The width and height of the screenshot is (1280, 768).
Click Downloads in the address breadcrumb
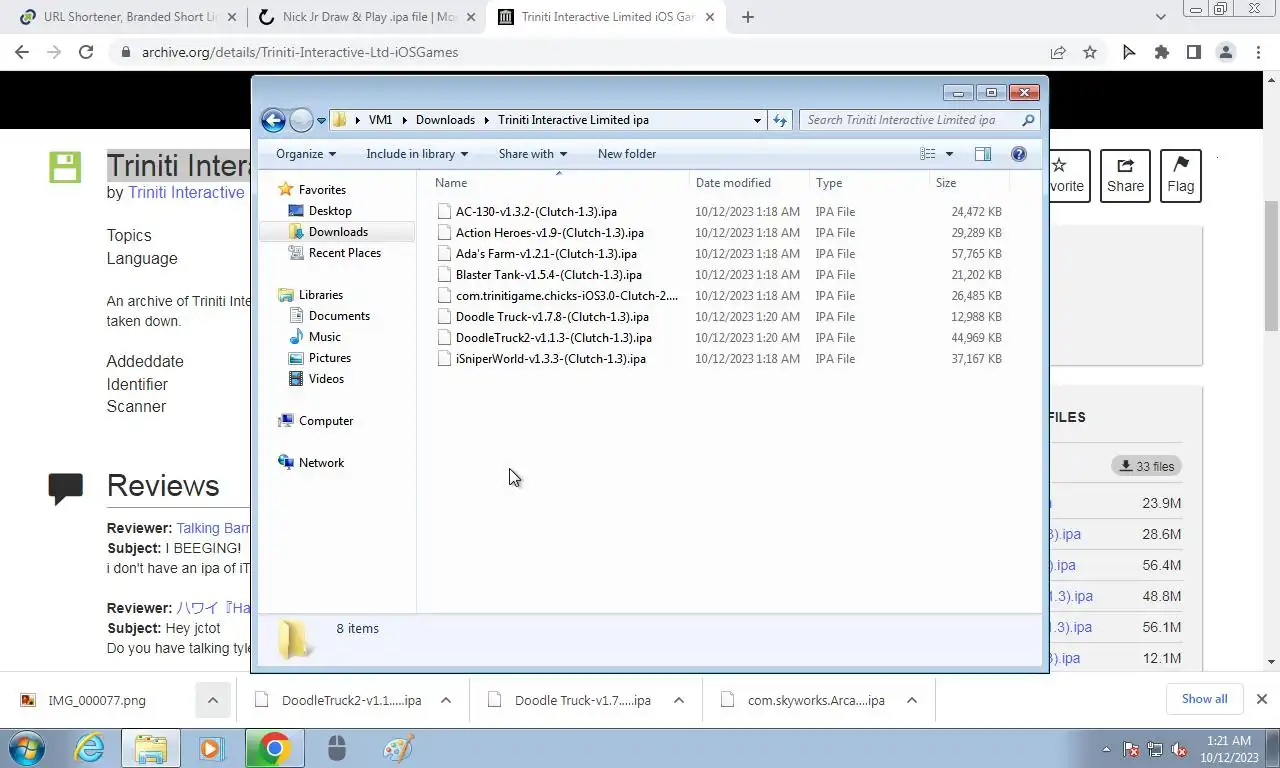coord(445,120)
